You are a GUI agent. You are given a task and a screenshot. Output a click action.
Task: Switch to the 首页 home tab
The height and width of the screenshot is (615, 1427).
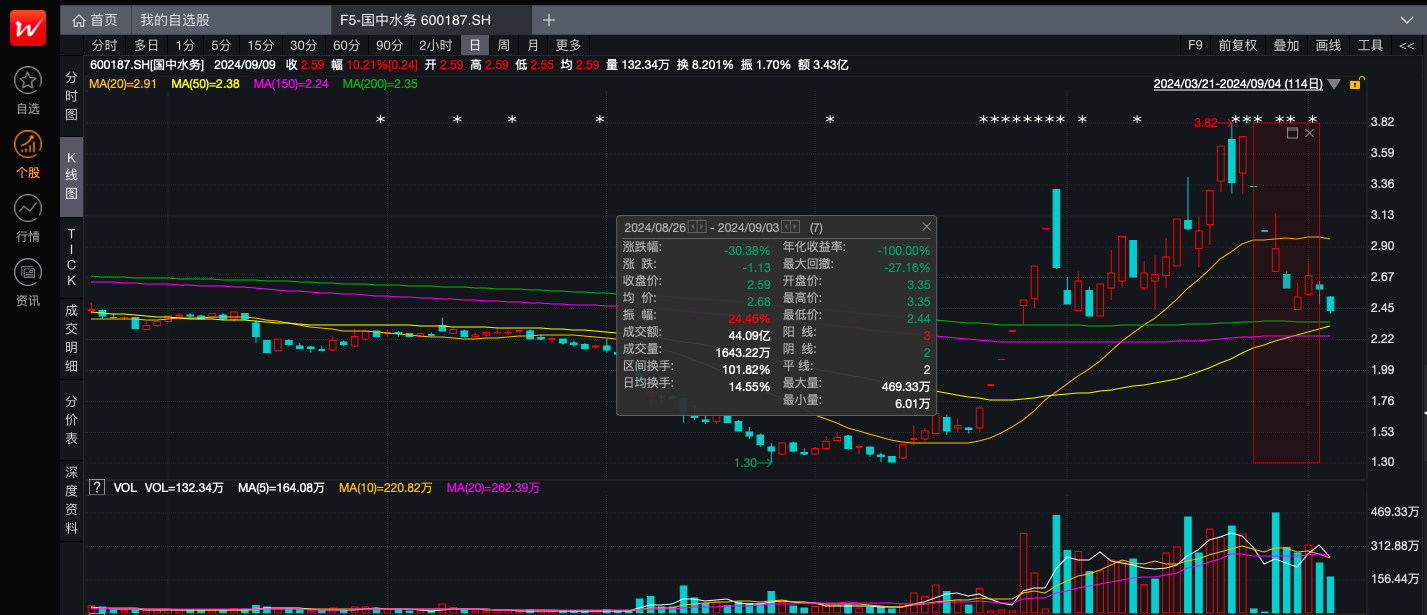94,20
